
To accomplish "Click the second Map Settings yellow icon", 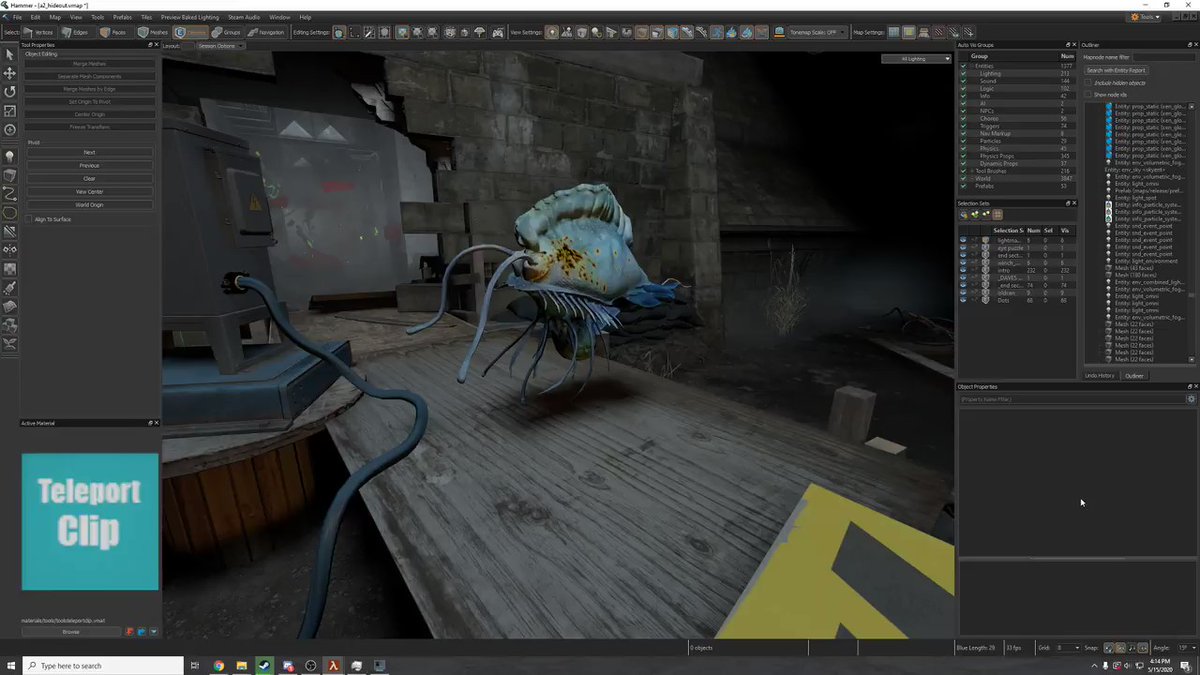I will click(x=909, y=32).
